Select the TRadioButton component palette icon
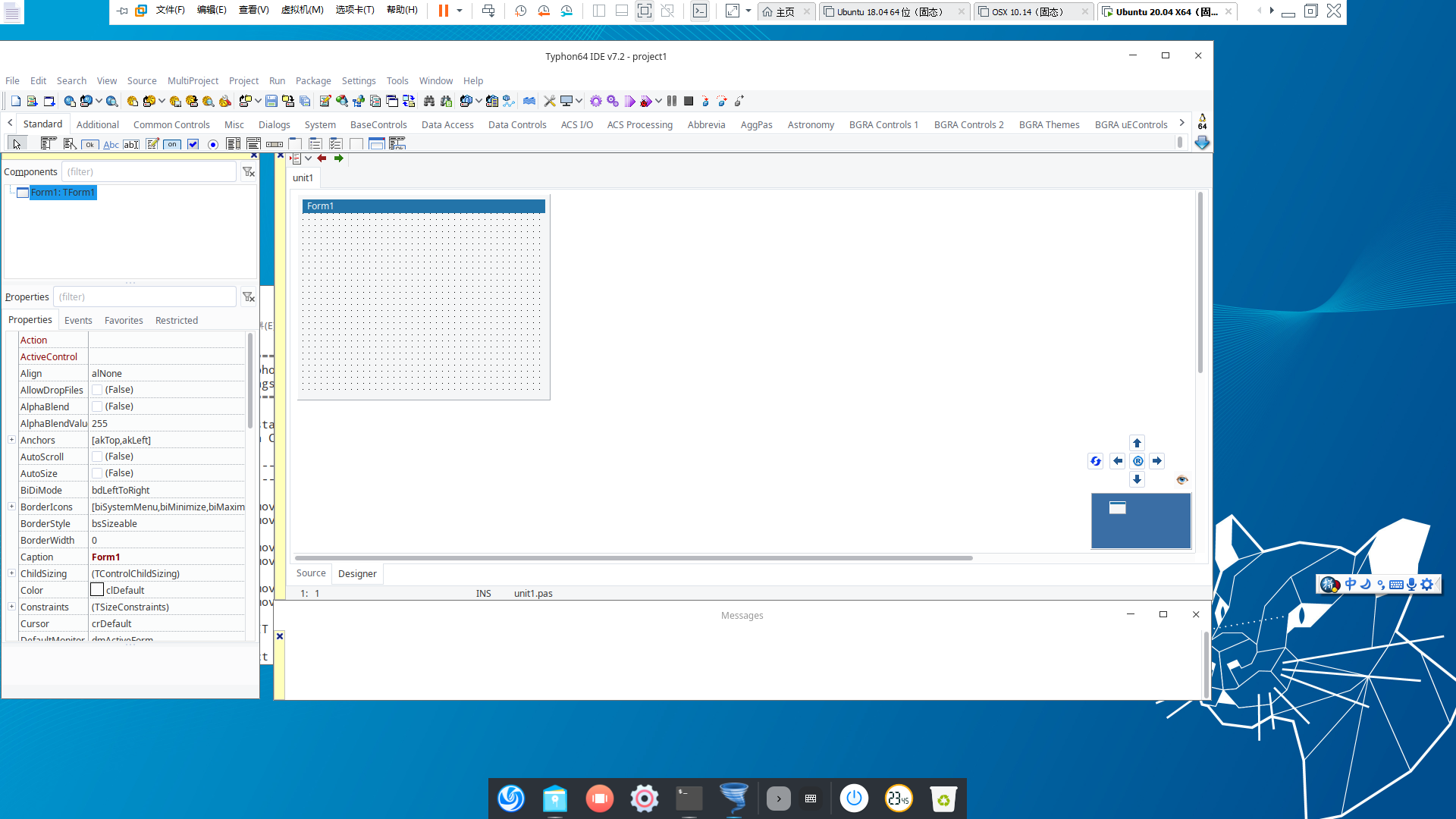 click(x=213, y=144)
